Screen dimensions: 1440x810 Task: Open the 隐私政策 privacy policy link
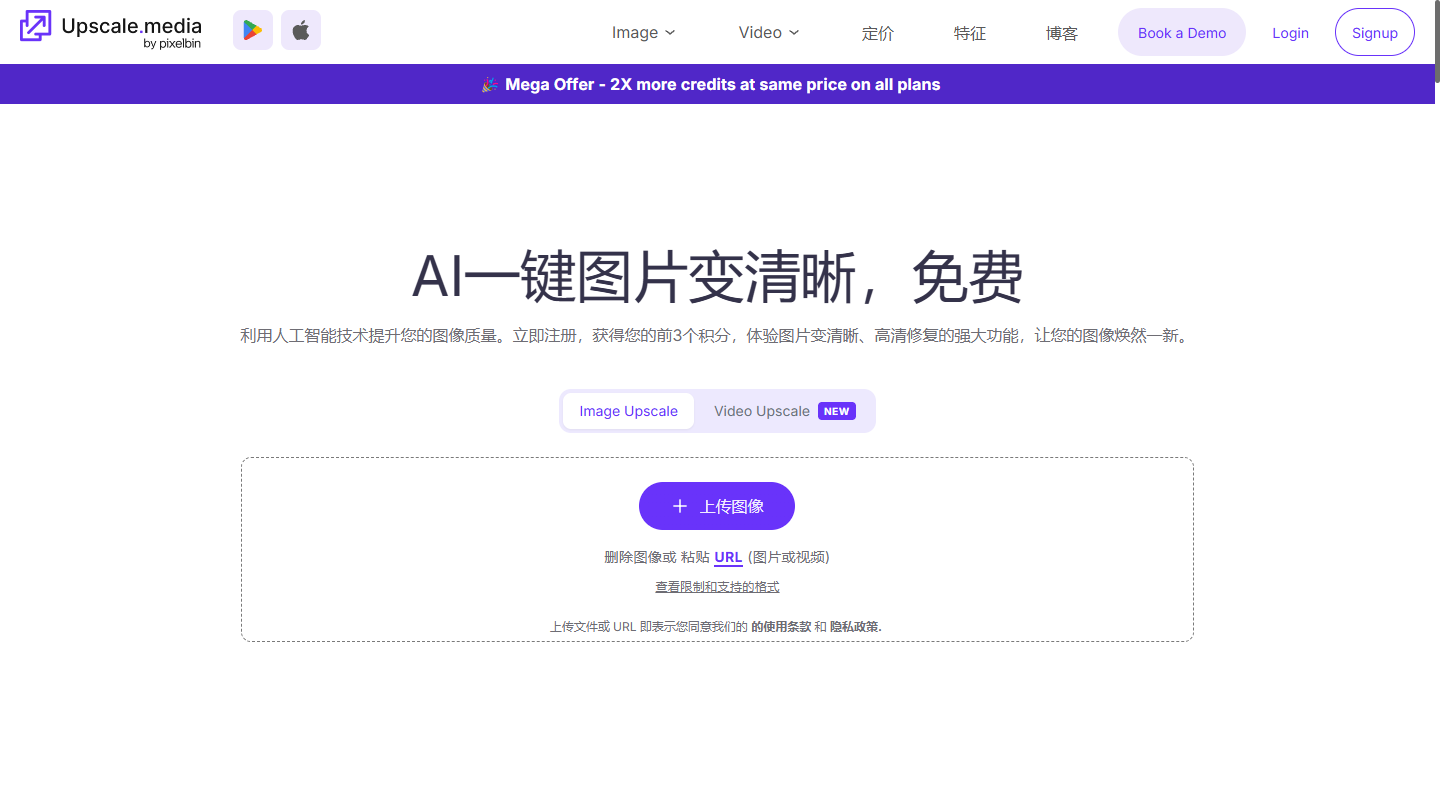pyautogui.click(x=856, y=627)
